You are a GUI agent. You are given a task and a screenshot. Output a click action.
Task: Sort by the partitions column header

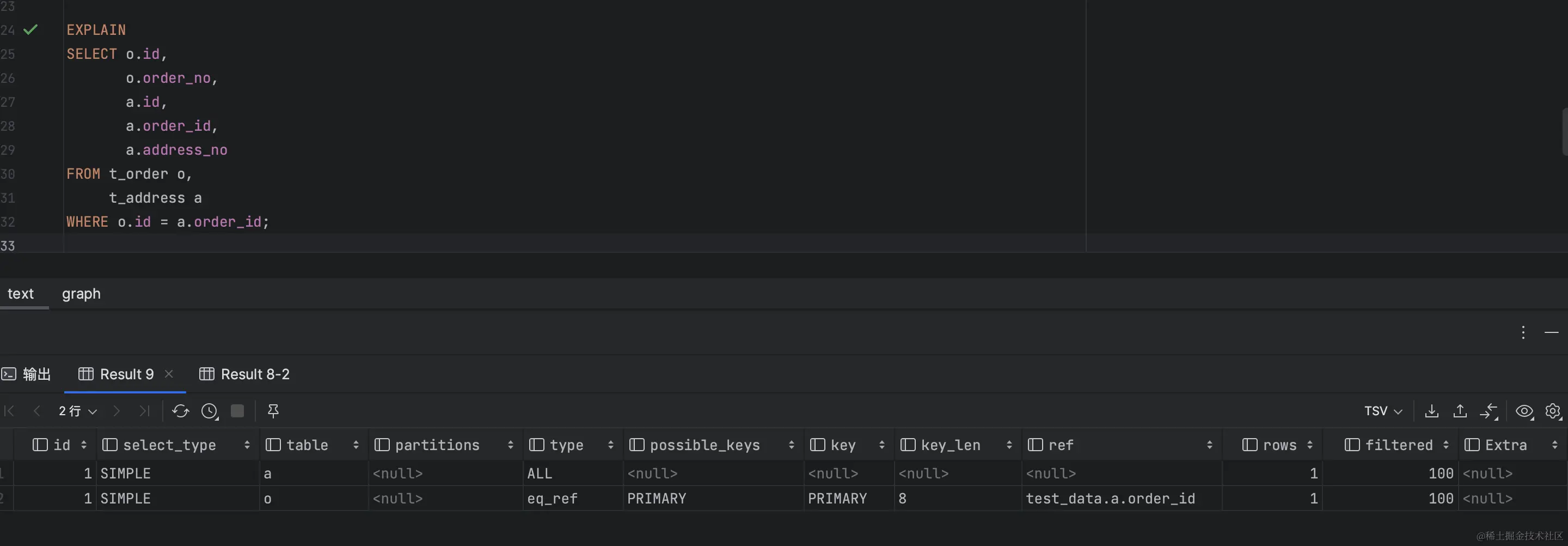coord(444,445)
